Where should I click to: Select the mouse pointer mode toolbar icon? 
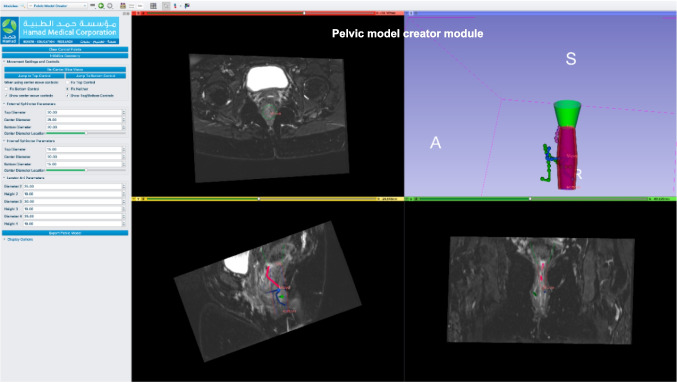point(166,6)
